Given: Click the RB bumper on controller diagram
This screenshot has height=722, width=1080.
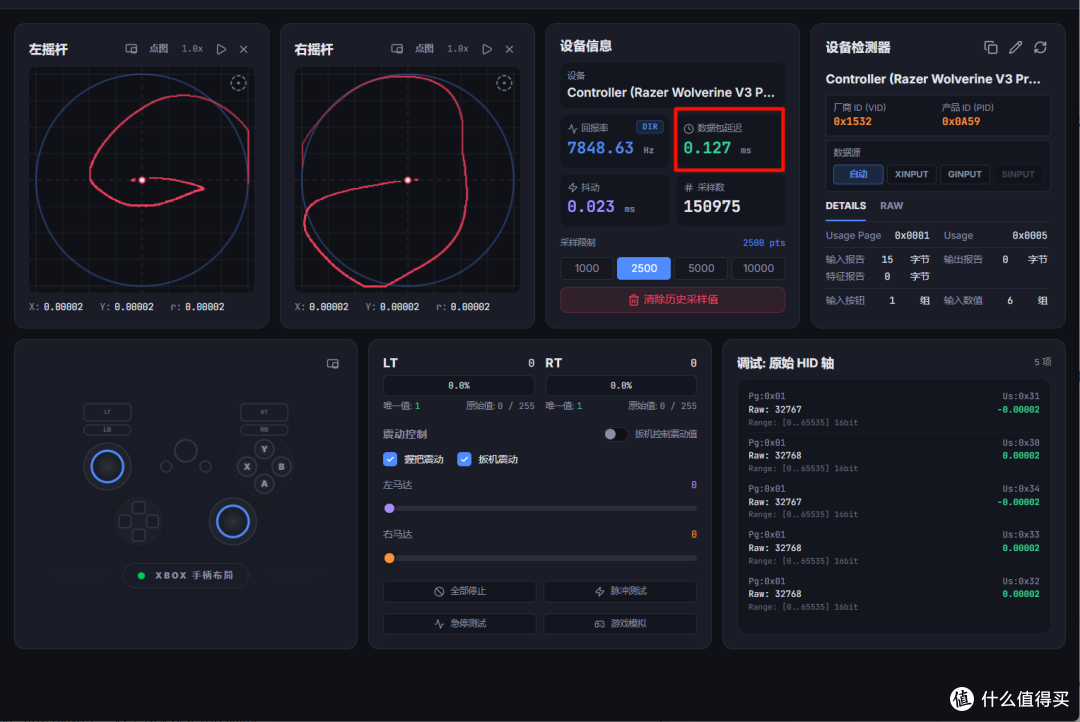Looking at the screenshot, I should coord(264,429).
